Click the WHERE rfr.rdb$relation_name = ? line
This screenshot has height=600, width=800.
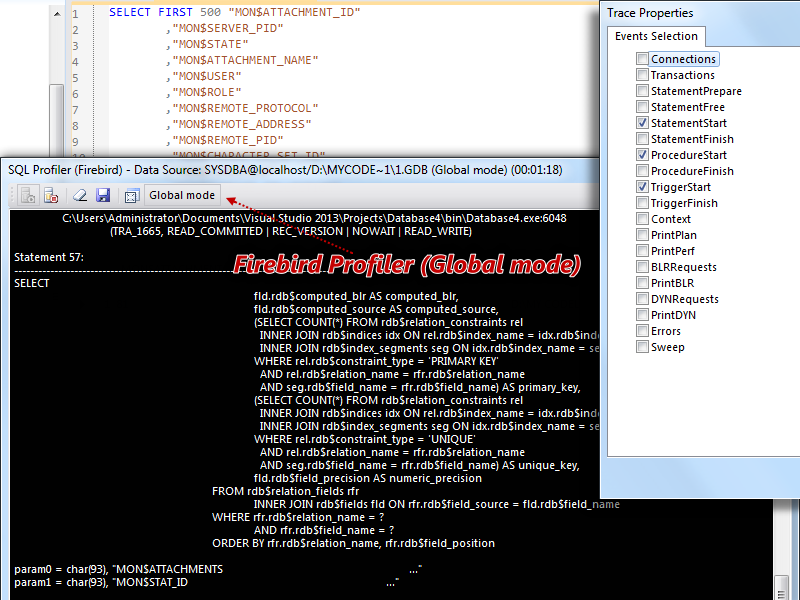tap(298, 517)
